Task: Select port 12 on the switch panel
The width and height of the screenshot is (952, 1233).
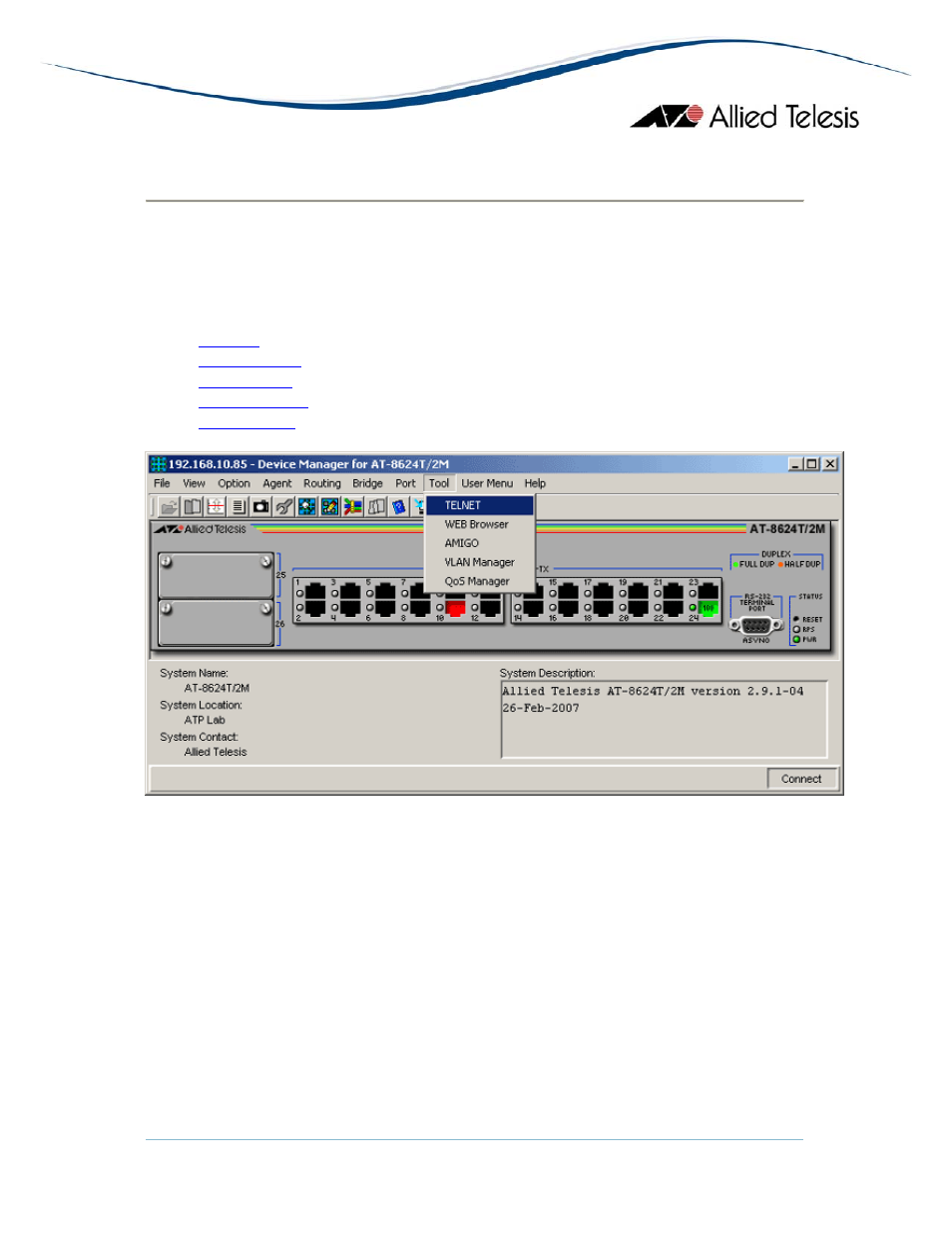Action: [x=491, y=608]
